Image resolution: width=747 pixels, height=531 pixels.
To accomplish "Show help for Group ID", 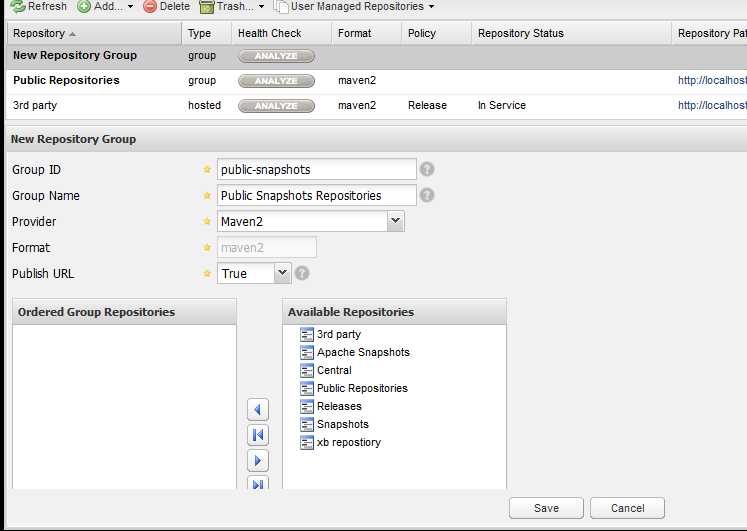I will tap(427, 169).
